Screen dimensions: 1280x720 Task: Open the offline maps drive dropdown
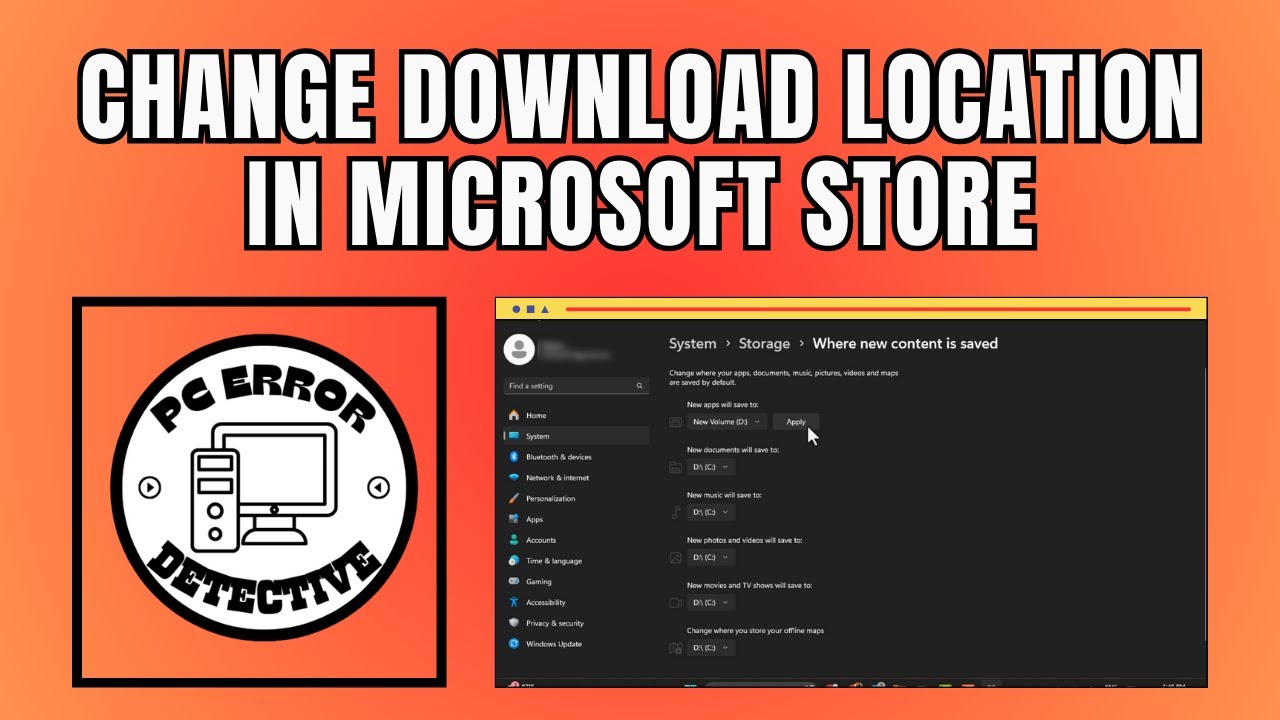coord(711,648)
